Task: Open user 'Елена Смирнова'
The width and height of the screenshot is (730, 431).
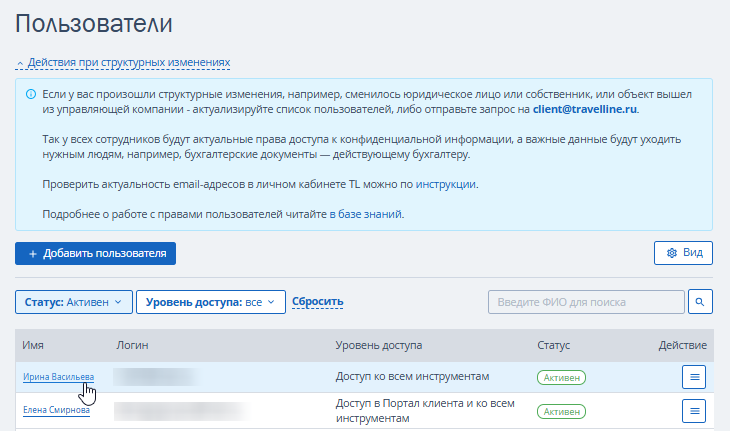Action: click(56, 410)
